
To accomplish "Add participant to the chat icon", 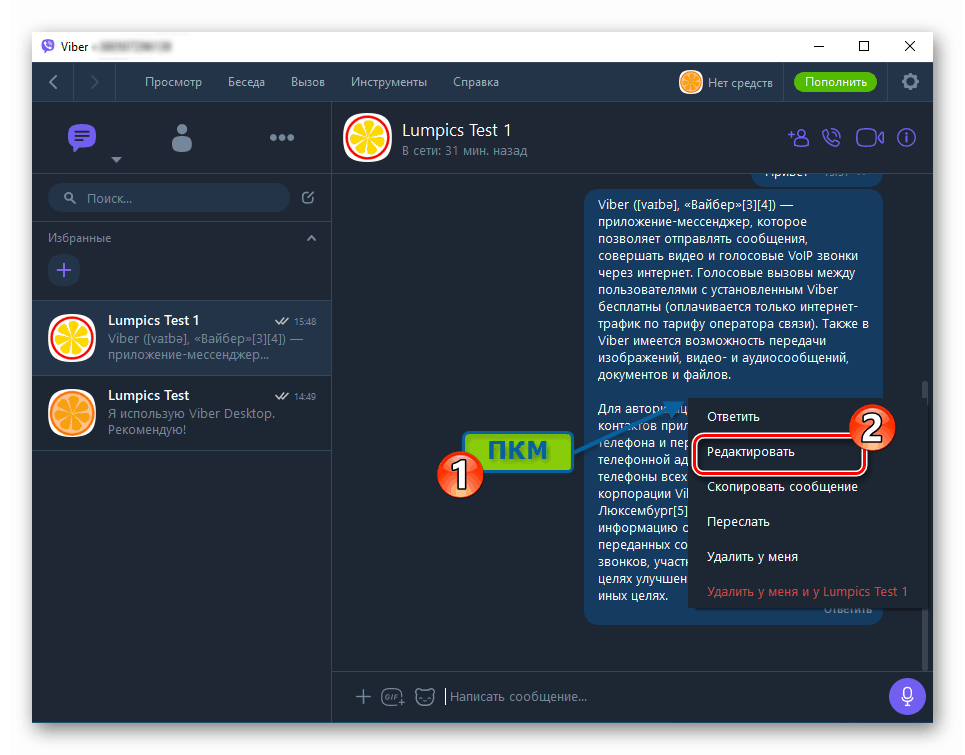I will (798, 137).
